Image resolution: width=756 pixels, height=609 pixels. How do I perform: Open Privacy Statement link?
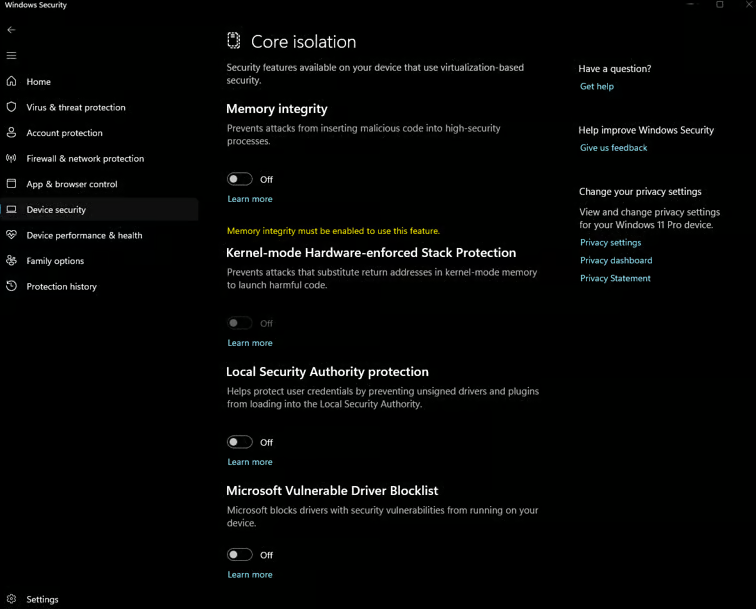tap(615, 278)
